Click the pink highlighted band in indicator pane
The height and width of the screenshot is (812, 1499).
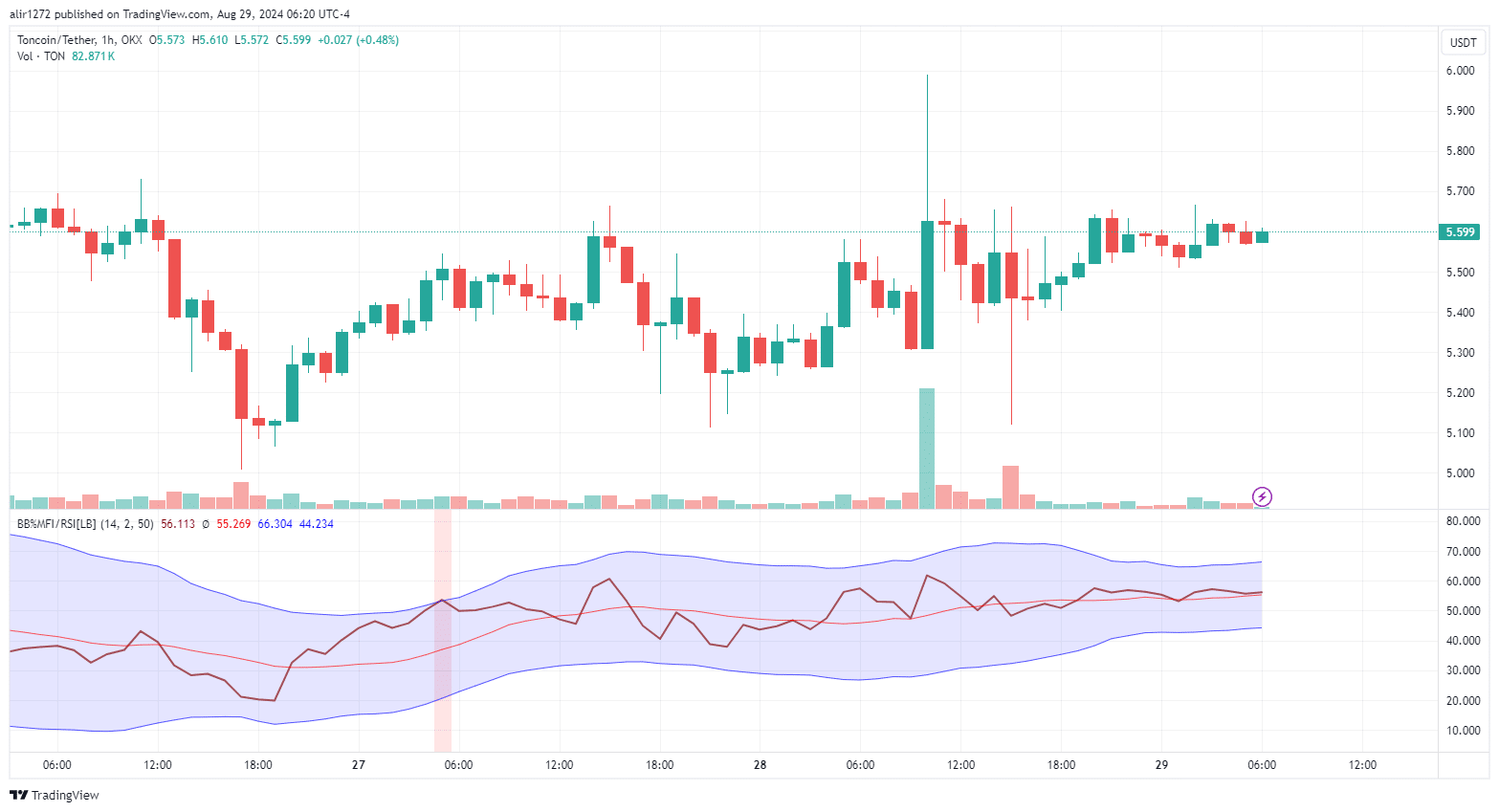coord(442,631)
